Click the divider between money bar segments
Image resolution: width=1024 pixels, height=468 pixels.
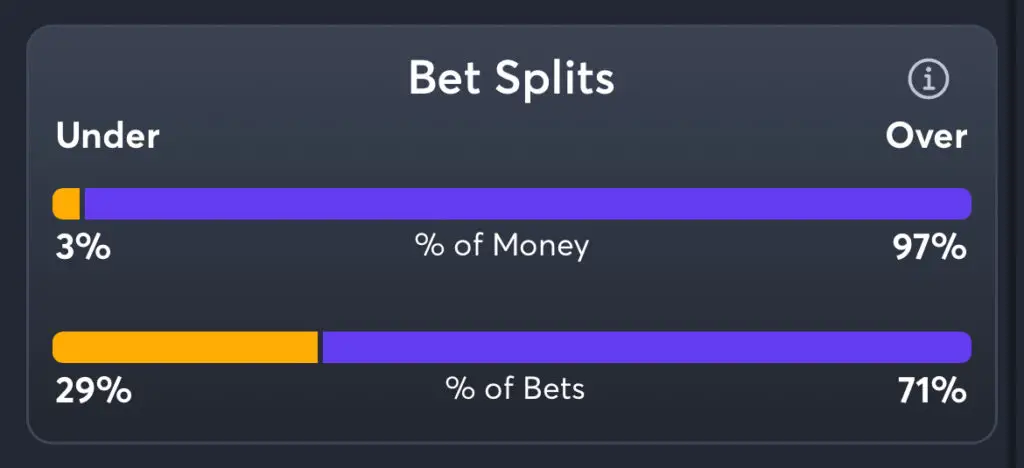(82, 203)
